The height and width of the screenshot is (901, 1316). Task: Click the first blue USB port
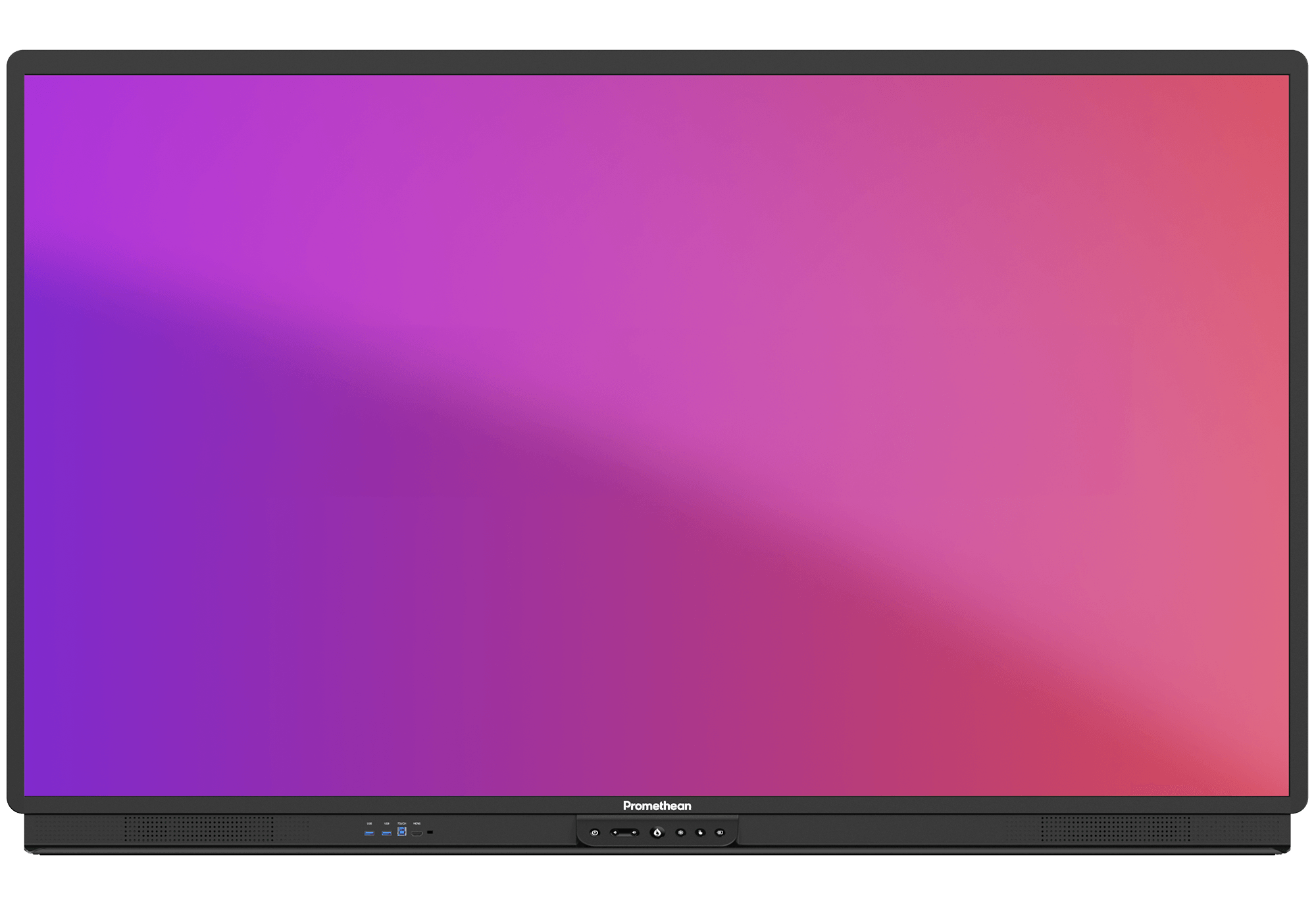369,833
